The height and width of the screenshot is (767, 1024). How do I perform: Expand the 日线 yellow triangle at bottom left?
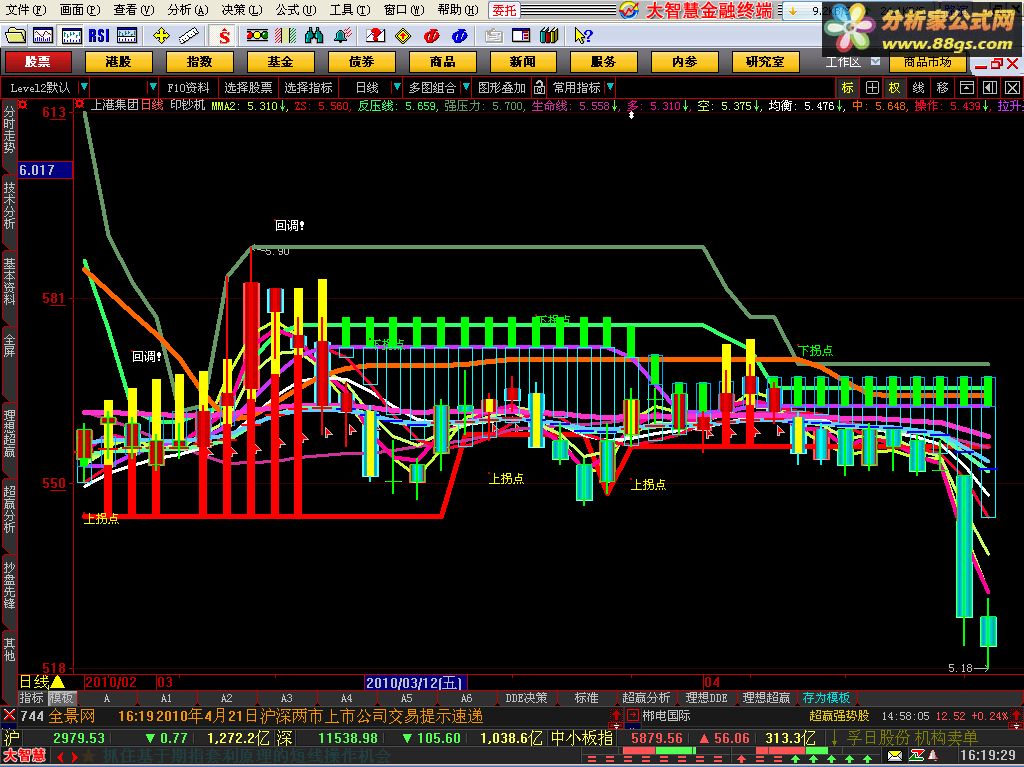(57, 682)
